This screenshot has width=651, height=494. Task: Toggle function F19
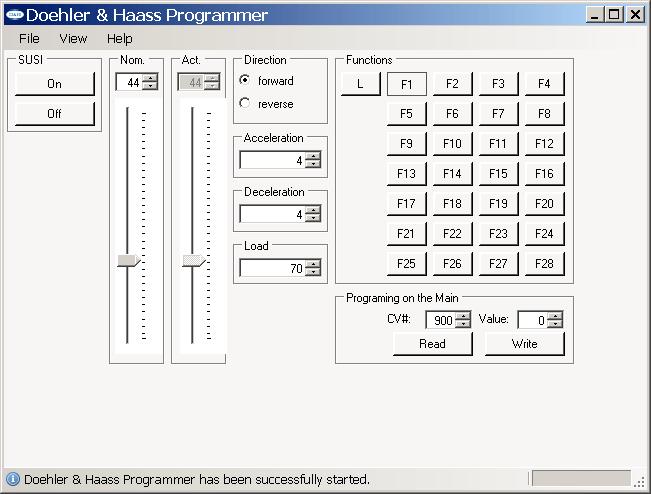(498, 204)
